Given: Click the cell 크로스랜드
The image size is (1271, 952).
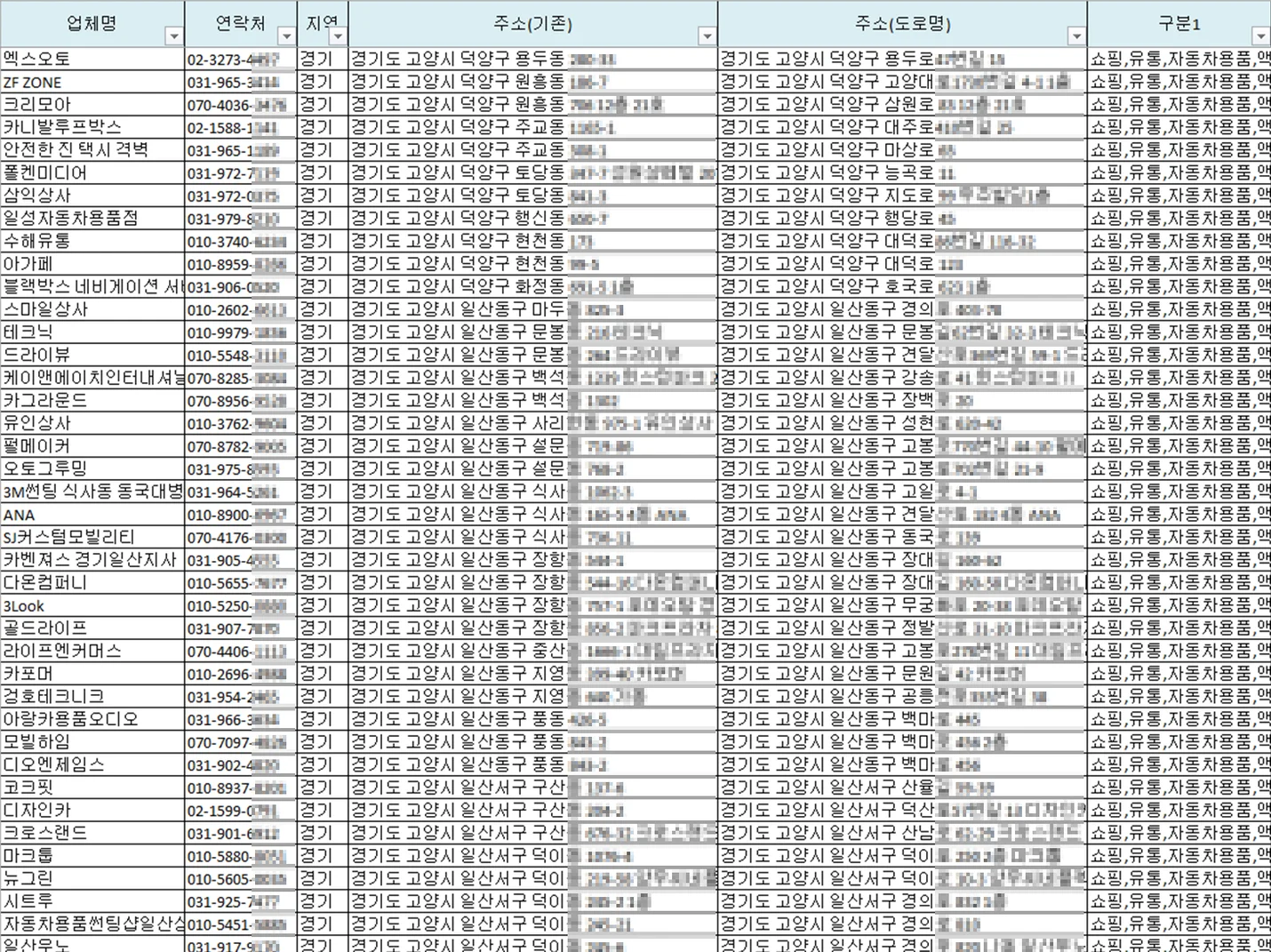Looking at the screenshot, I should 92,833.
